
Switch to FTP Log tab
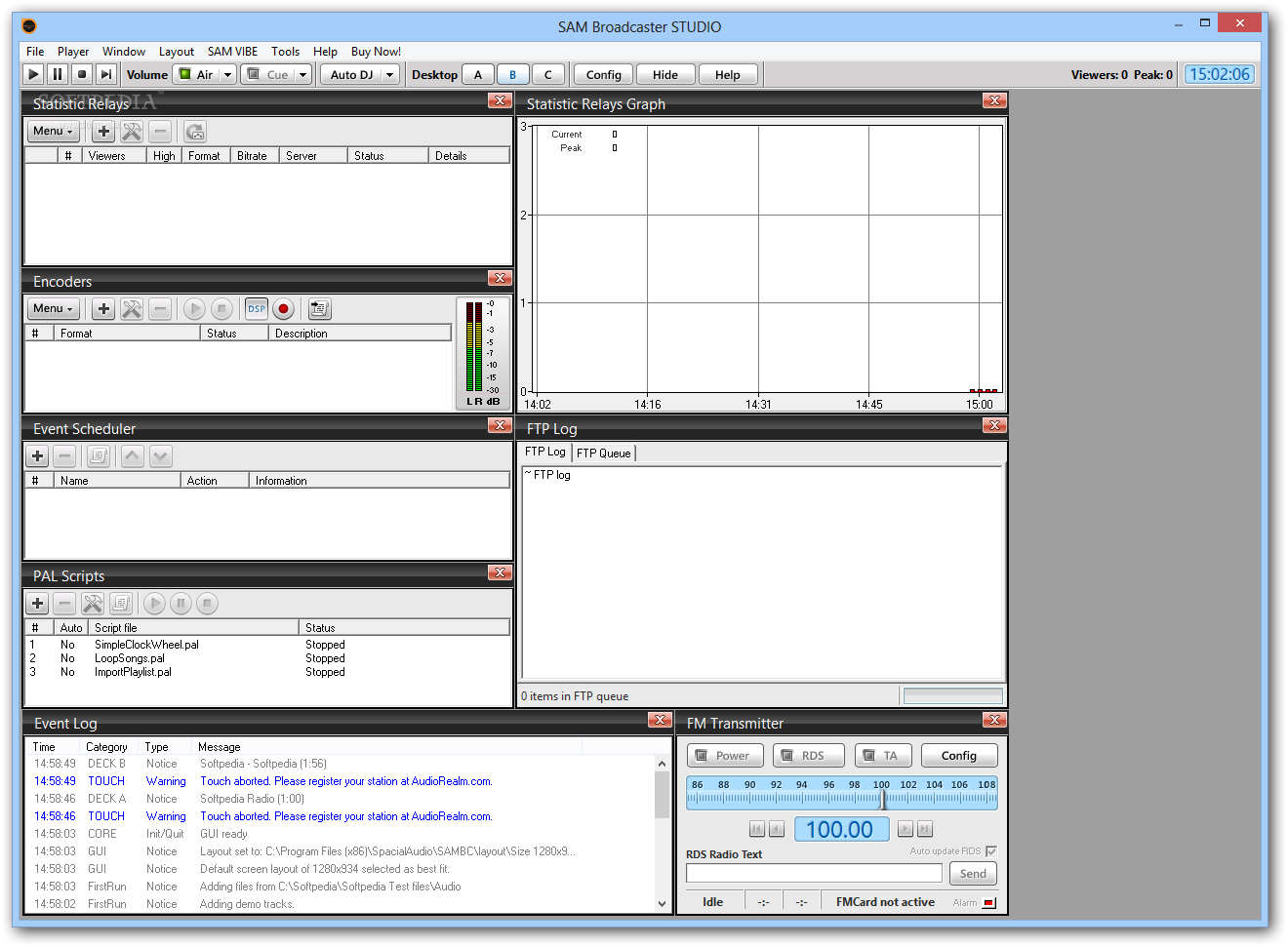pos(544,452)
